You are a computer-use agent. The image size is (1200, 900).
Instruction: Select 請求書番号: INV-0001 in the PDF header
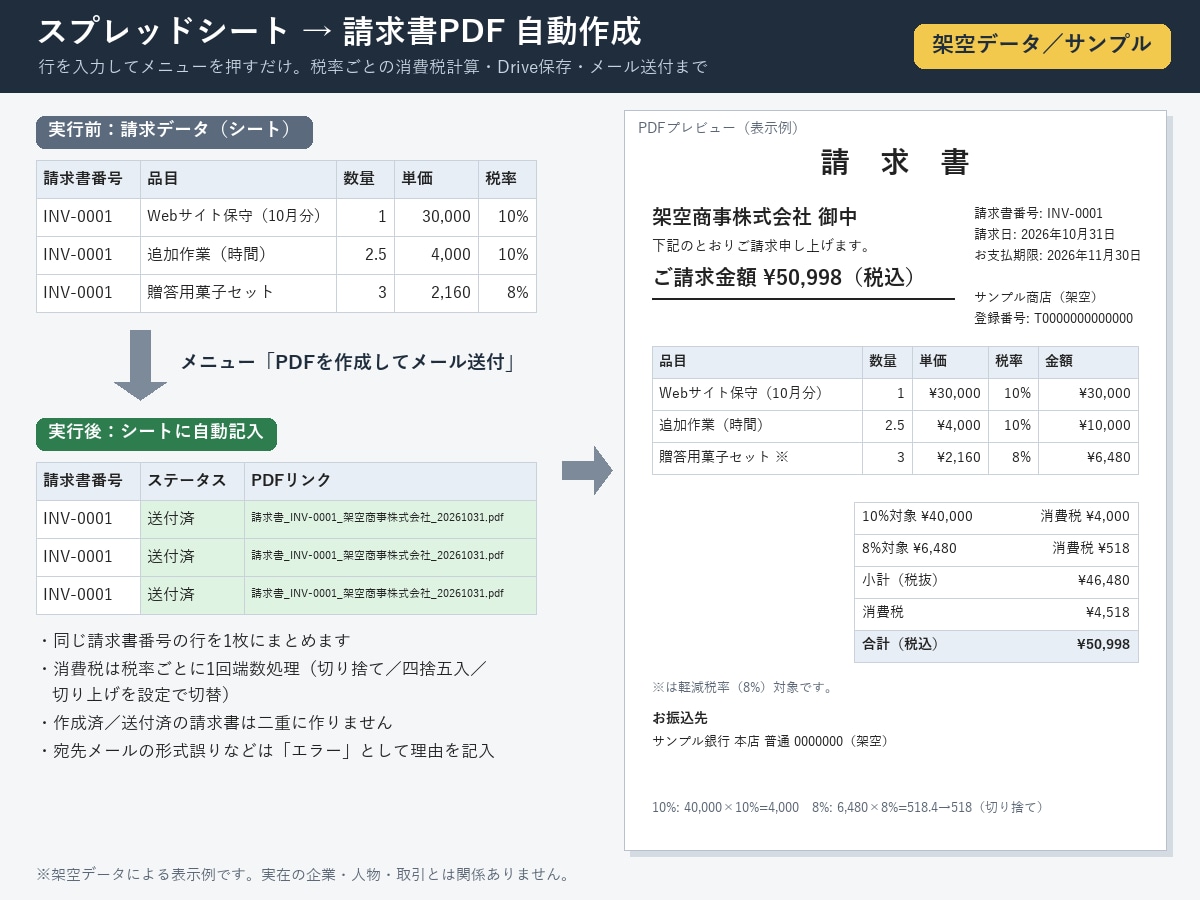[x=1039, y=213]
